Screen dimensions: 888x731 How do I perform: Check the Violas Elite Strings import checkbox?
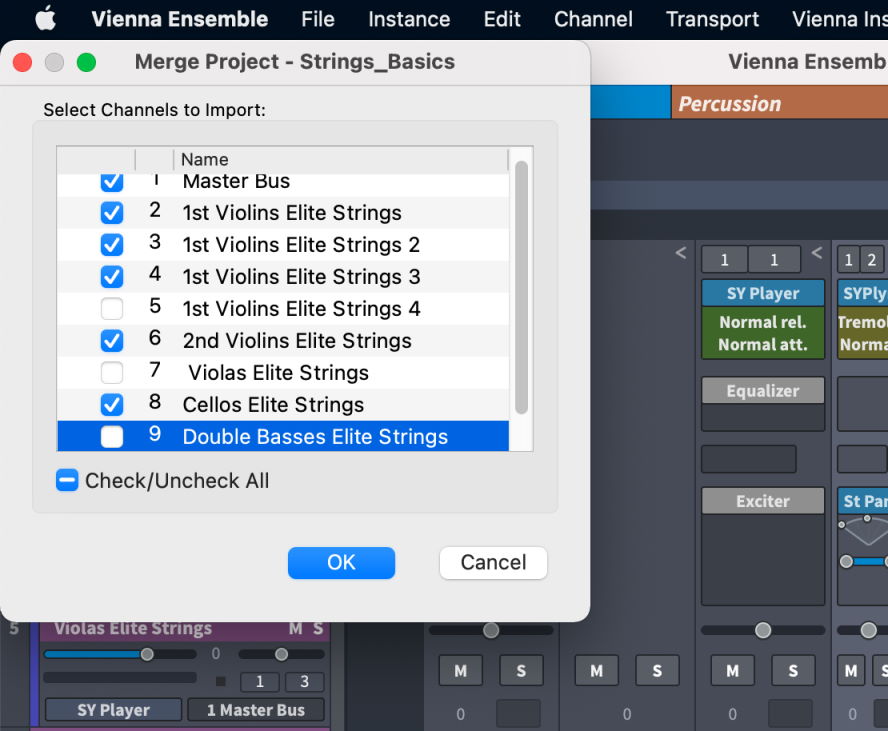coord(112,373)
